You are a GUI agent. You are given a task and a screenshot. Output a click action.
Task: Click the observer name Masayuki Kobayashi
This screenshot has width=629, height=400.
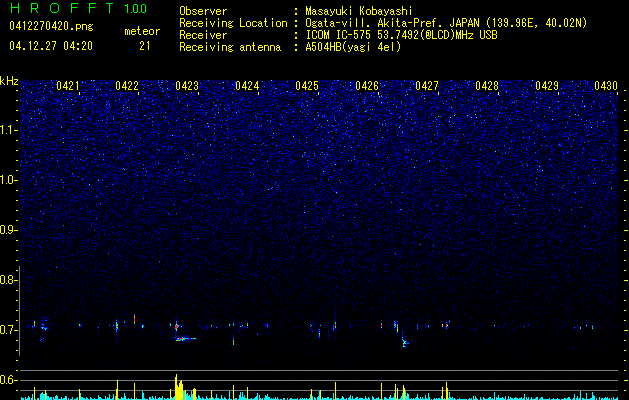[359, 11]
